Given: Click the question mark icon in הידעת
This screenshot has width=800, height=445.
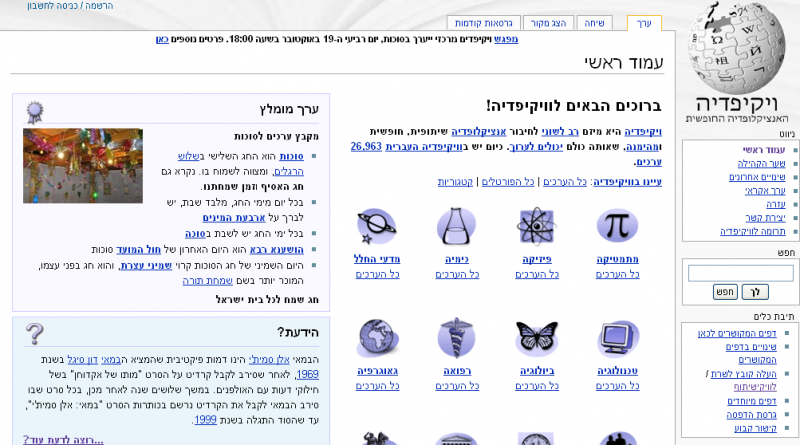Looking at the screenshot, I should 35,334.
